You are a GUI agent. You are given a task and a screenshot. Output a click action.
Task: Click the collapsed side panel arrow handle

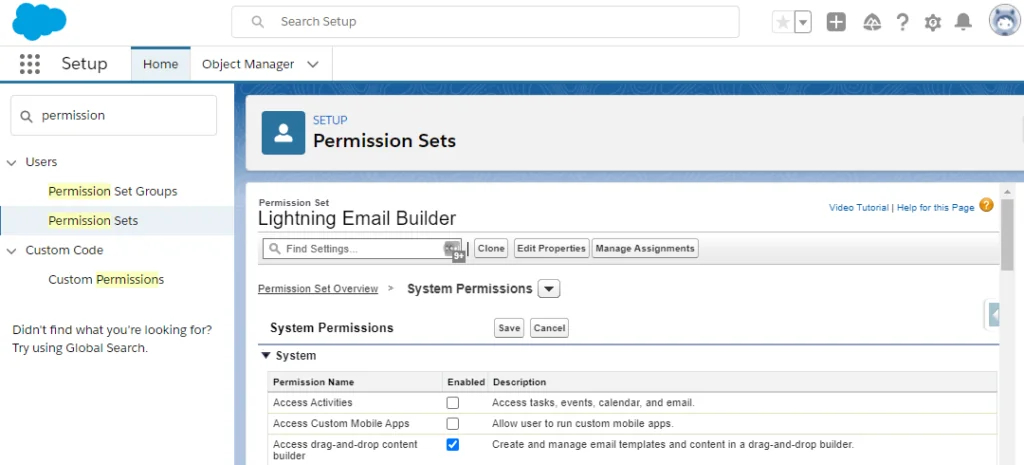pos(994,315)
